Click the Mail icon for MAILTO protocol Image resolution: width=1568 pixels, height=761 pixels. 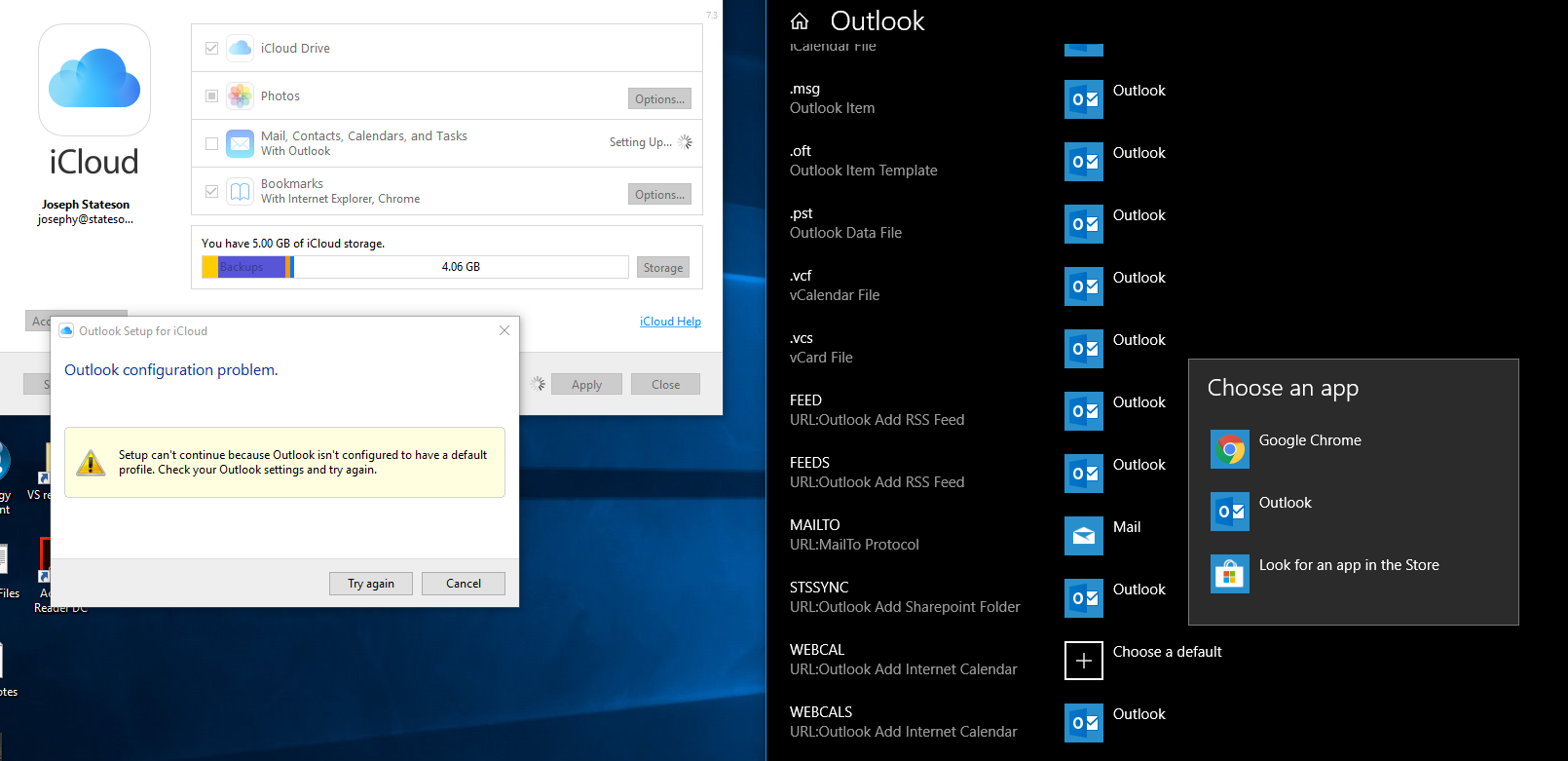click(x=1083, y=536)
